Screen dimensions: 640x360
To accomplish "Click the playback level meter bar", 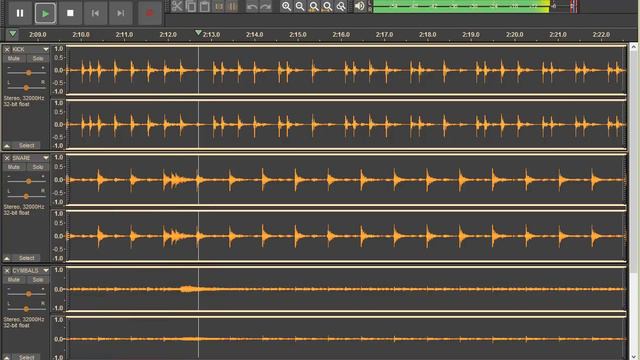I will pos(476,6).
